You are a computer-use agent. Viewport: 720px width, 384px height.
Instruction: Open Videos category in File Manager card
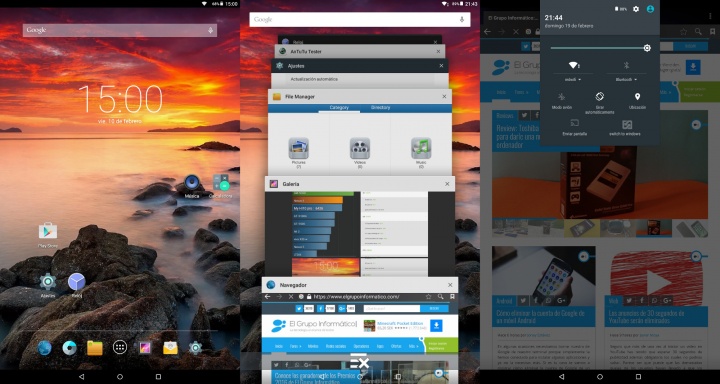point(360,152)
